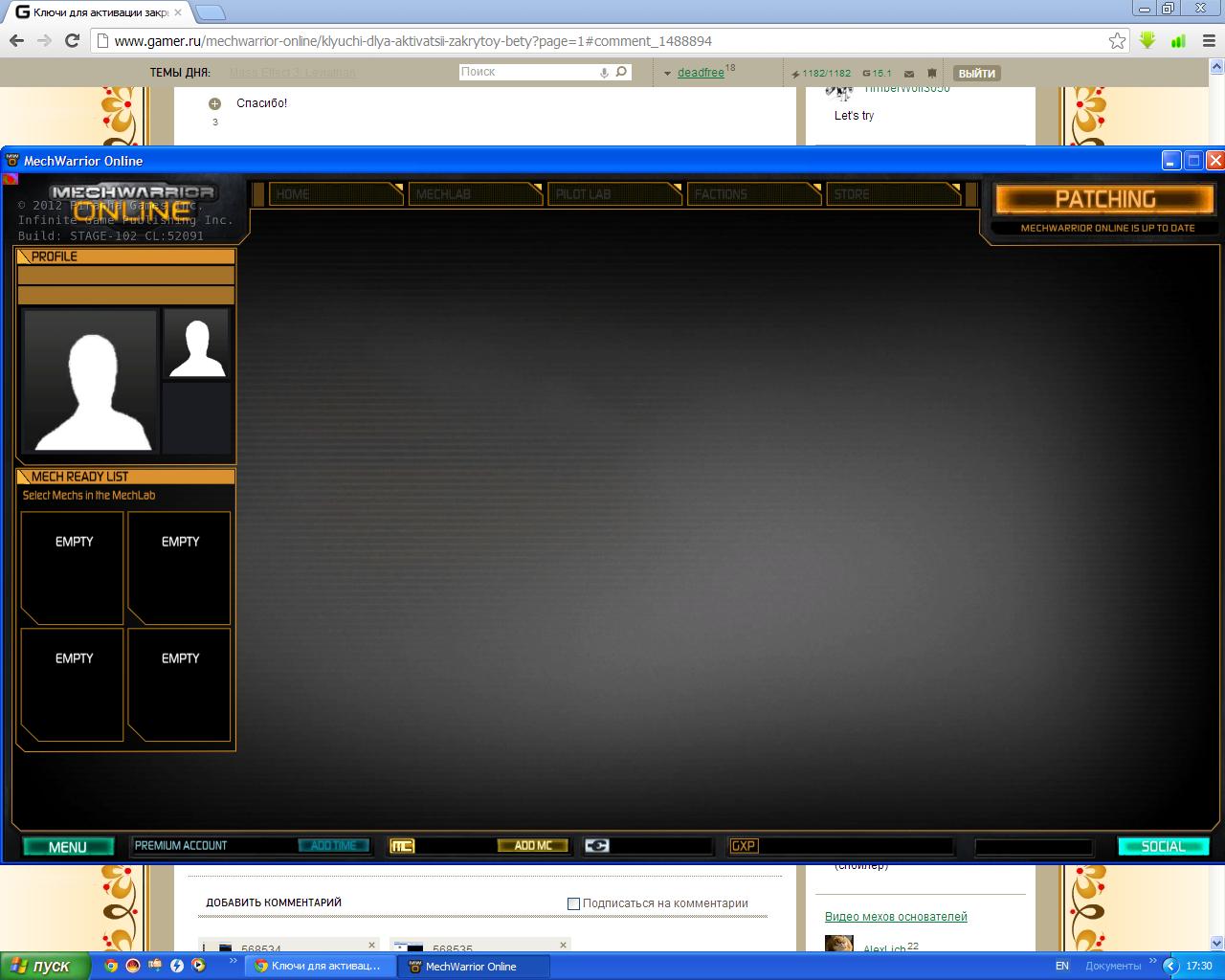
Task: Click the Chrome address bar
Action: [608, 41]
